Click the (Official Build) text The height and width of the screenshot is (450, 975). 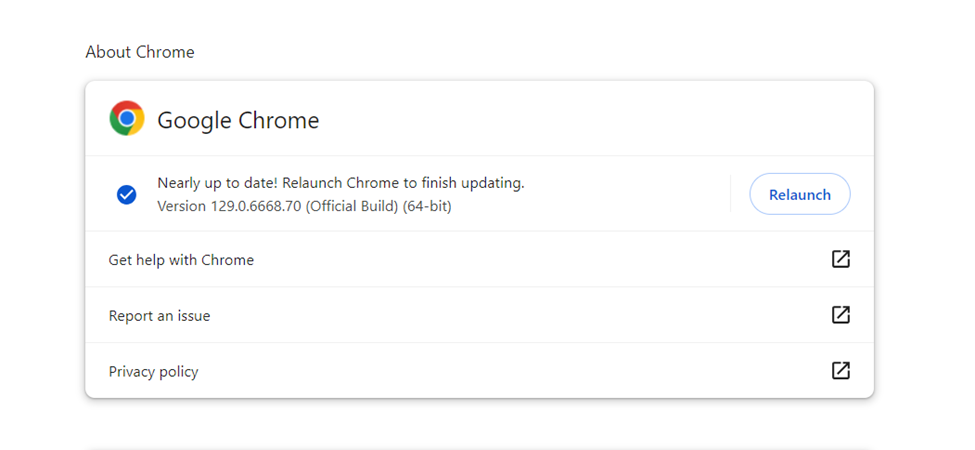coord(352,206)
